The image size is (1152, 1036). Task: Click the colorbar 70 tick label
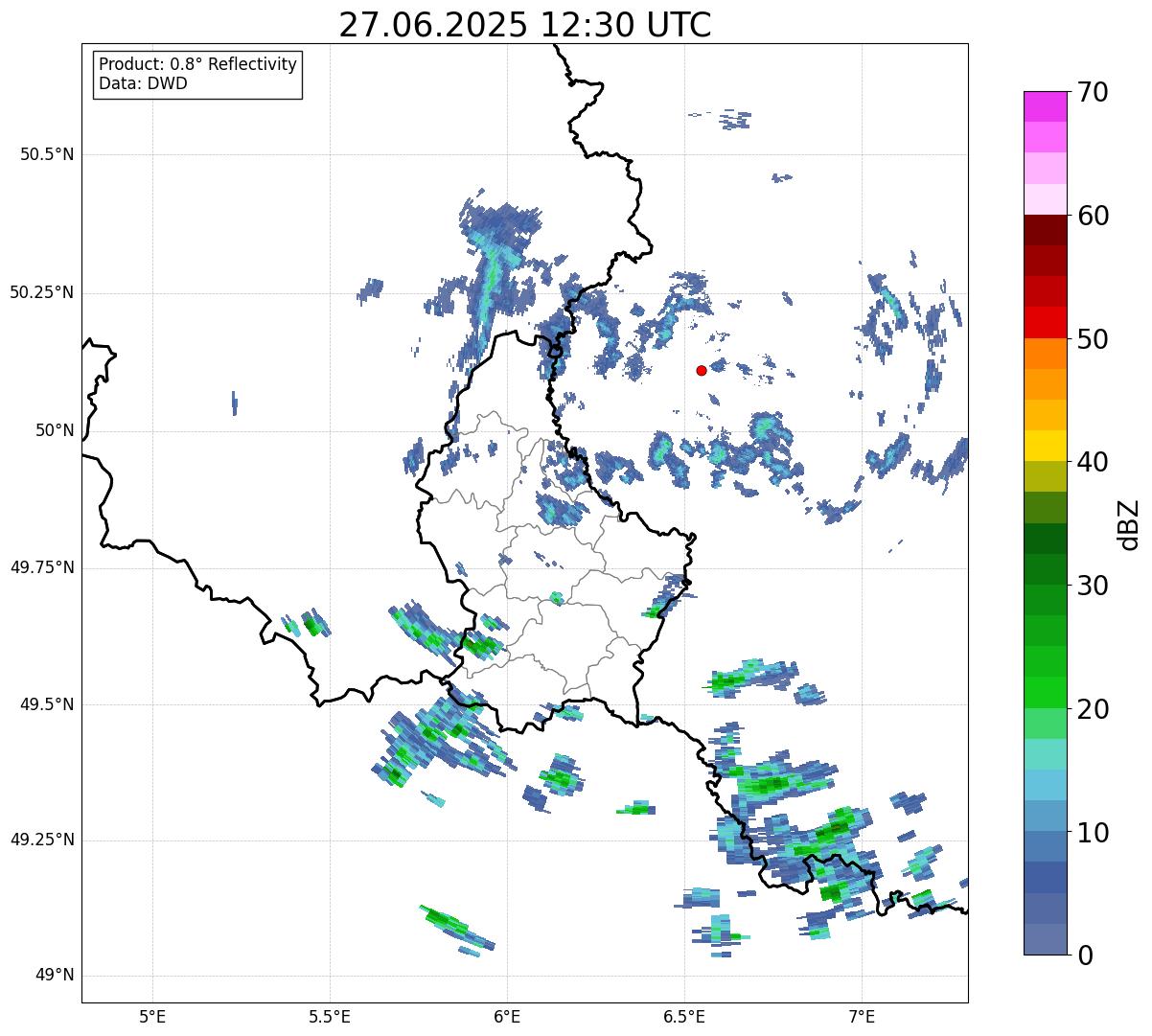[x=1093, y=92]
